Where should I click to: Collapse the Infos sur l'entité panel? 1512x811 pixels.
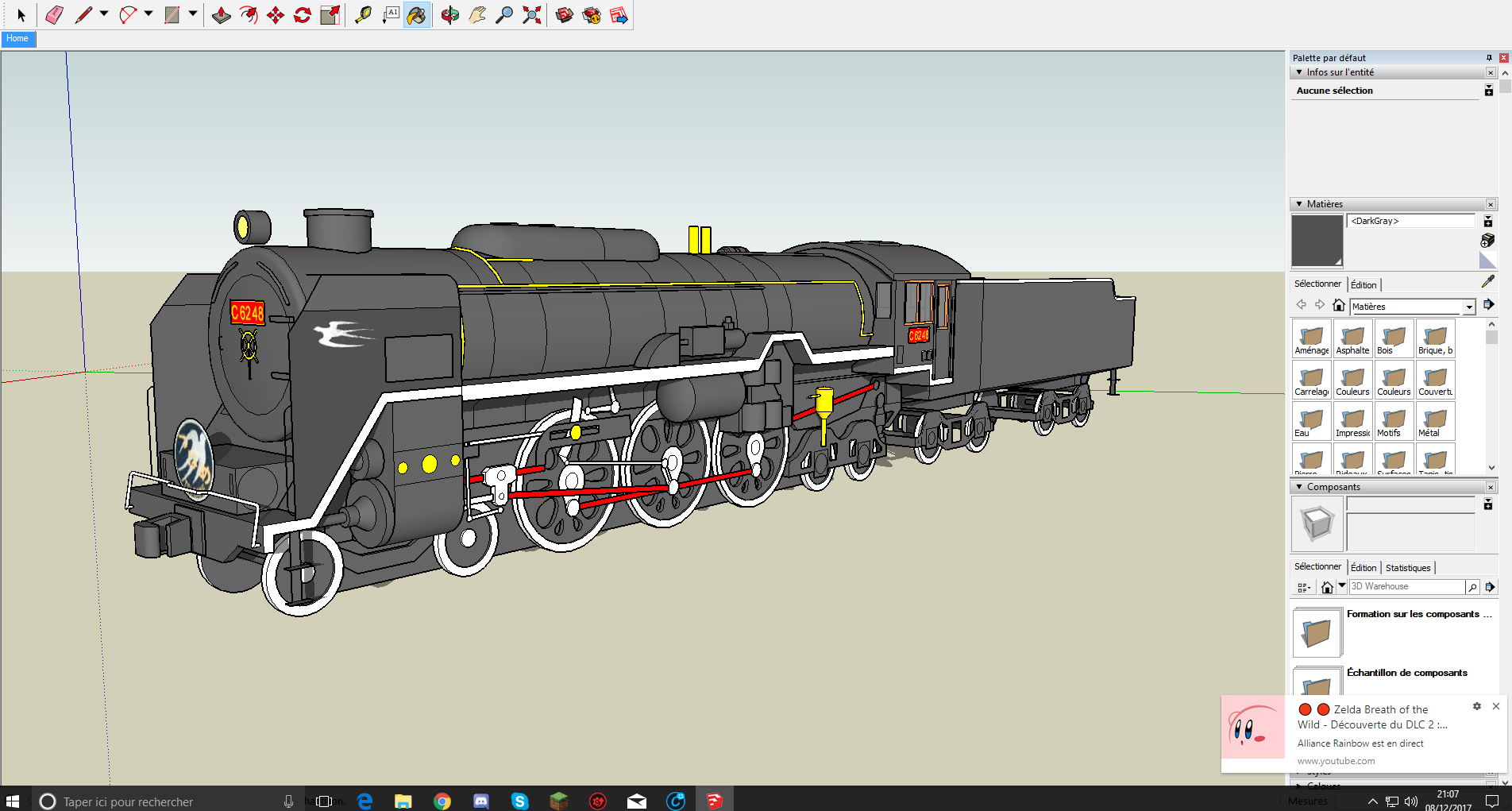click(x=1299, y=72)
